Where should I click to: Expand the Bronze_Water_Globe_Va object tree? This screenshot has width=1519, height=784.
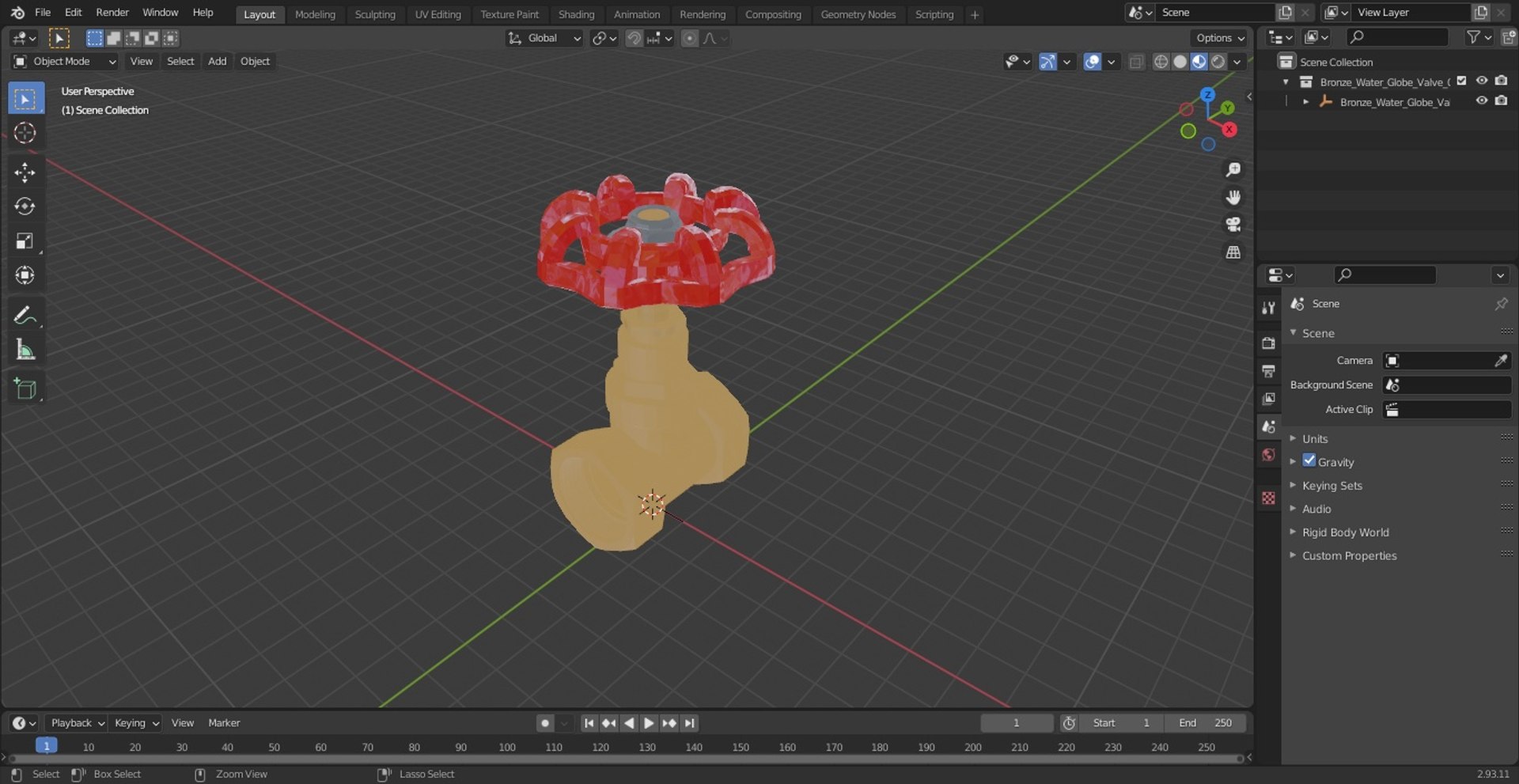click(x=1305, y=102)
